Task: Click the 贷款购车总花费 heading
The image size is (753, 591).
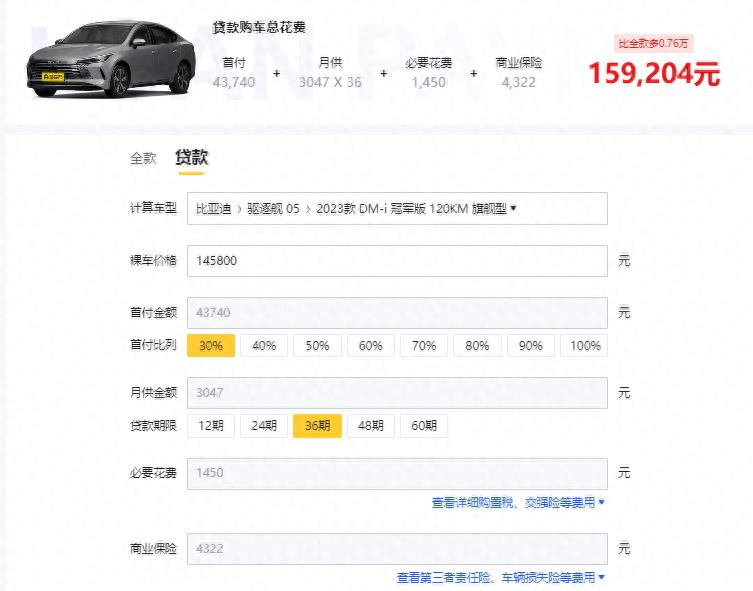Action: (x=259, y=28)
